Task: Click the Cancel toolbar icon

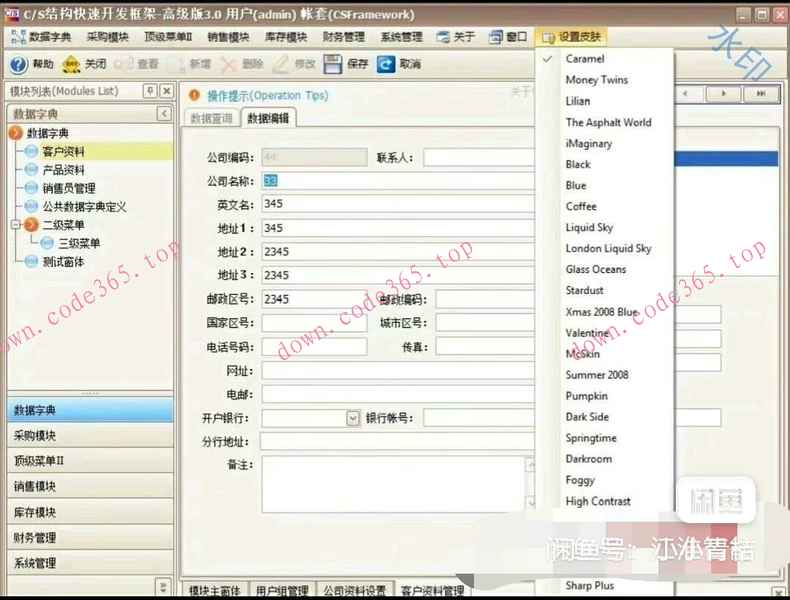Action: 386,64
